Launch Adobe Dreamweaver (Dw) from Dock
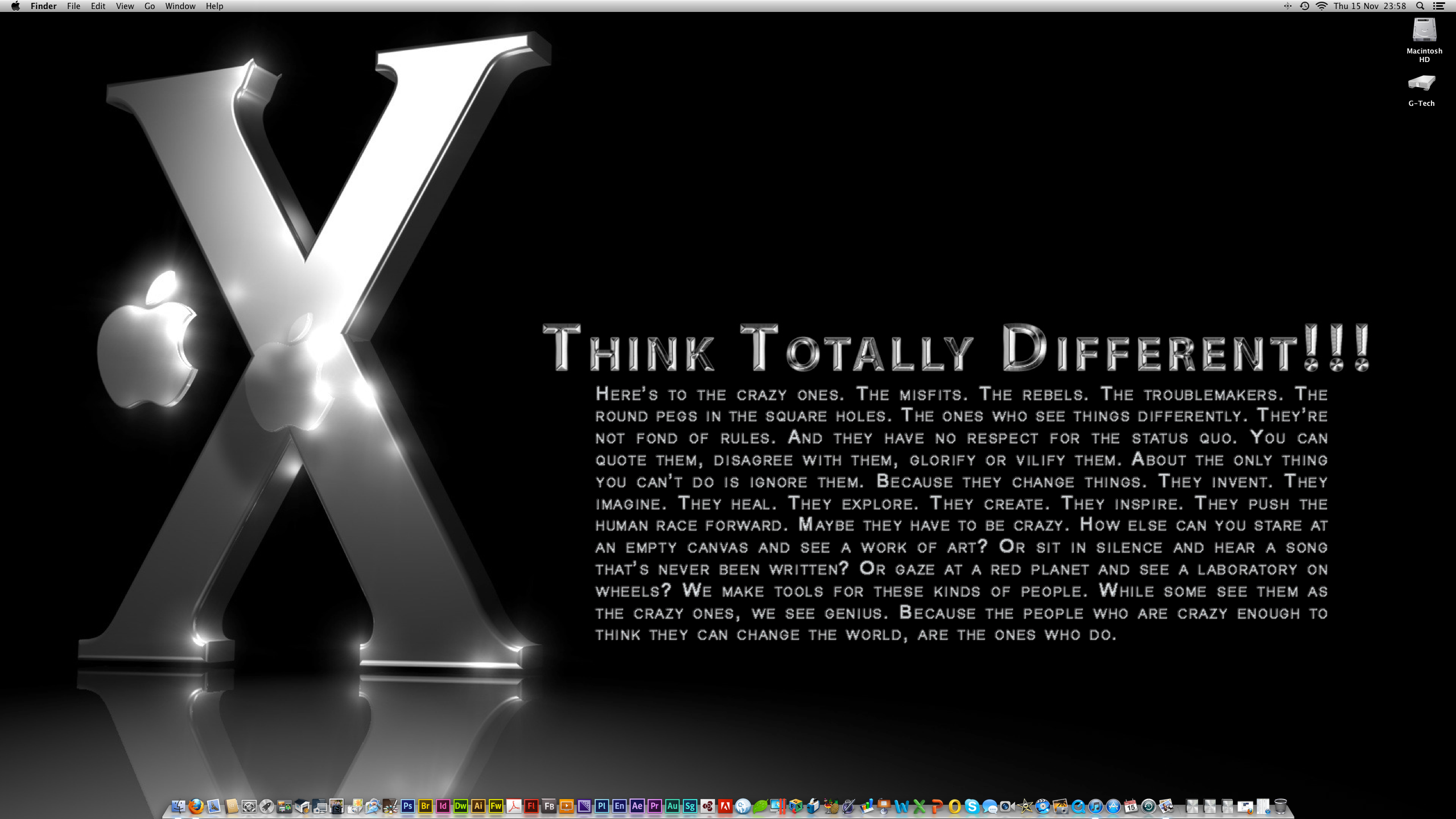Viewport: 1456px width, 819px height. [460, 806]
